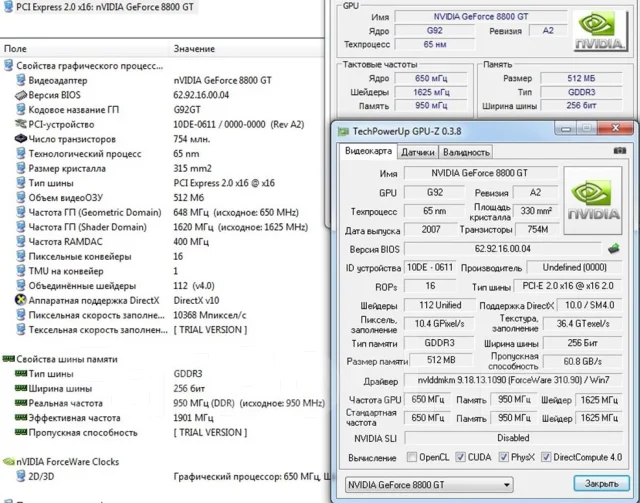640x503 pixels.
Task: Select the nVIDIA ForceWare Clocks group
Action: point(68,462)
